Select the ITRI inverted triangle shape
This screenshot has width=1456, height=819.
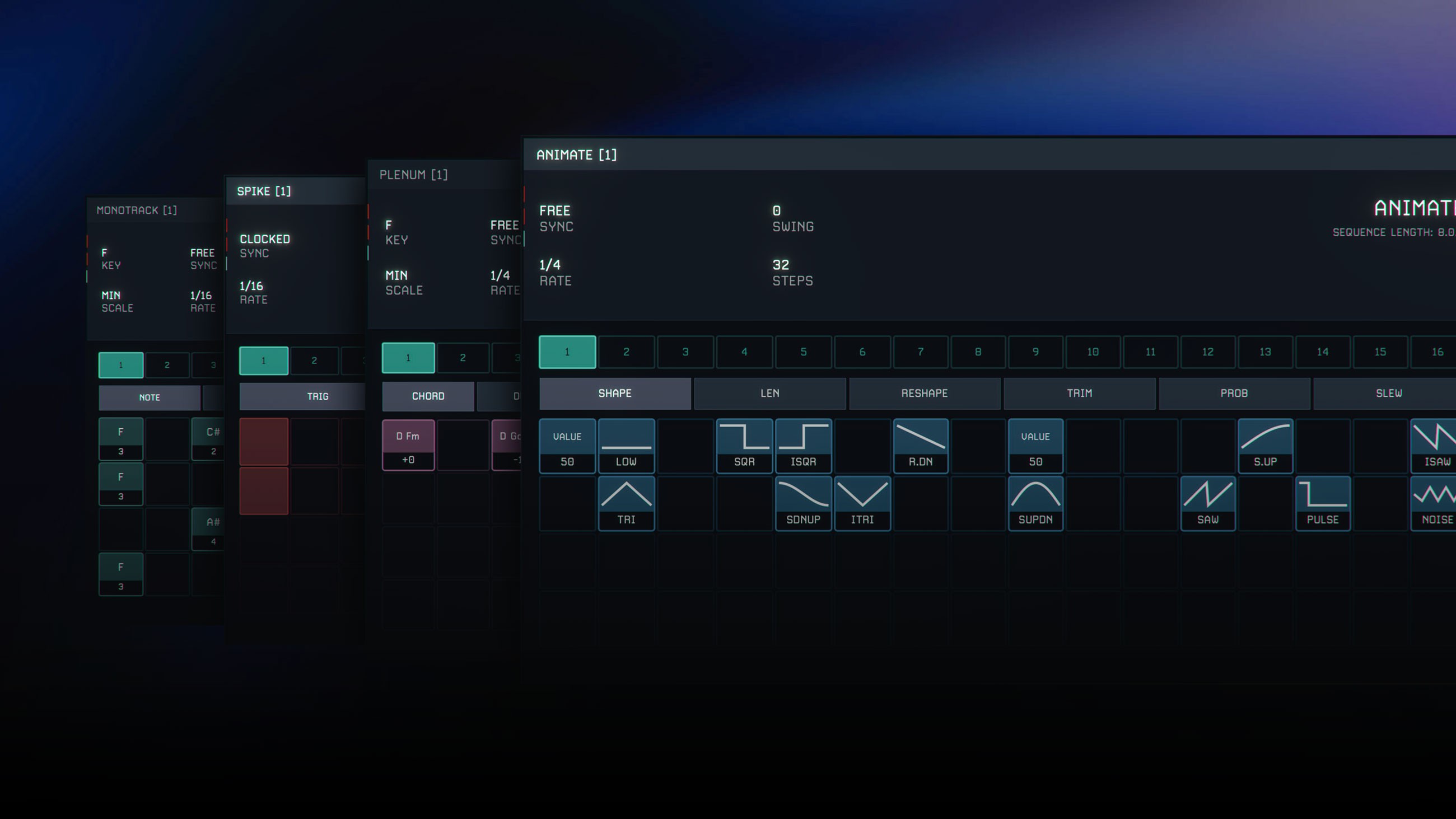(862, 503)
